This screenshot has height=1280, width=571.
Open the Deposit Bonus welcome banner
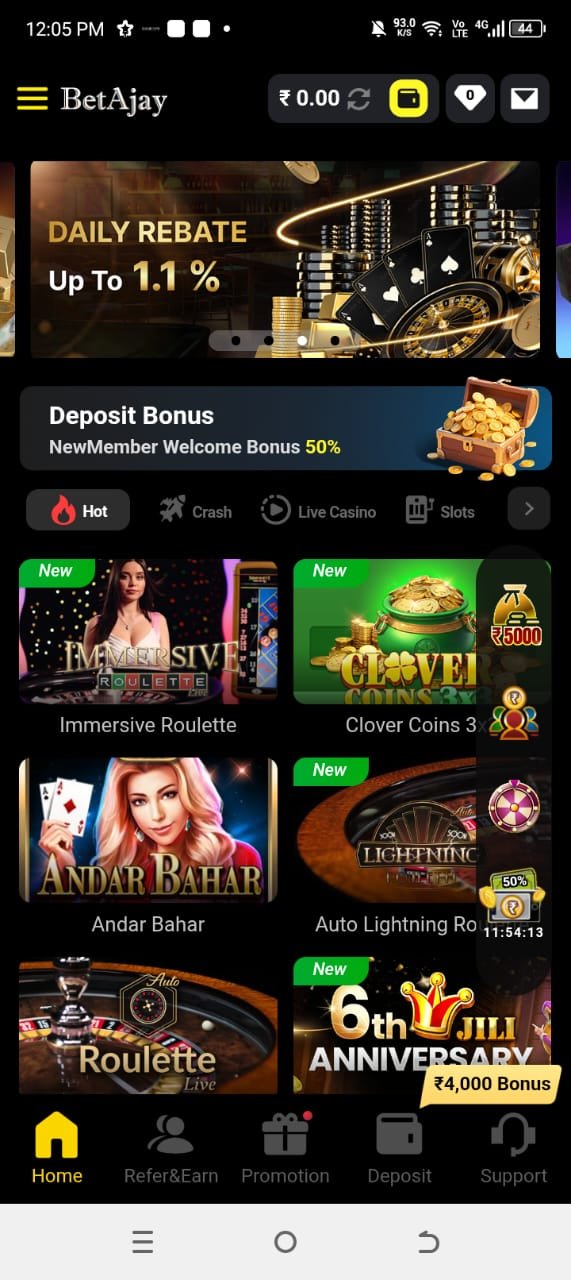point(286,428)
